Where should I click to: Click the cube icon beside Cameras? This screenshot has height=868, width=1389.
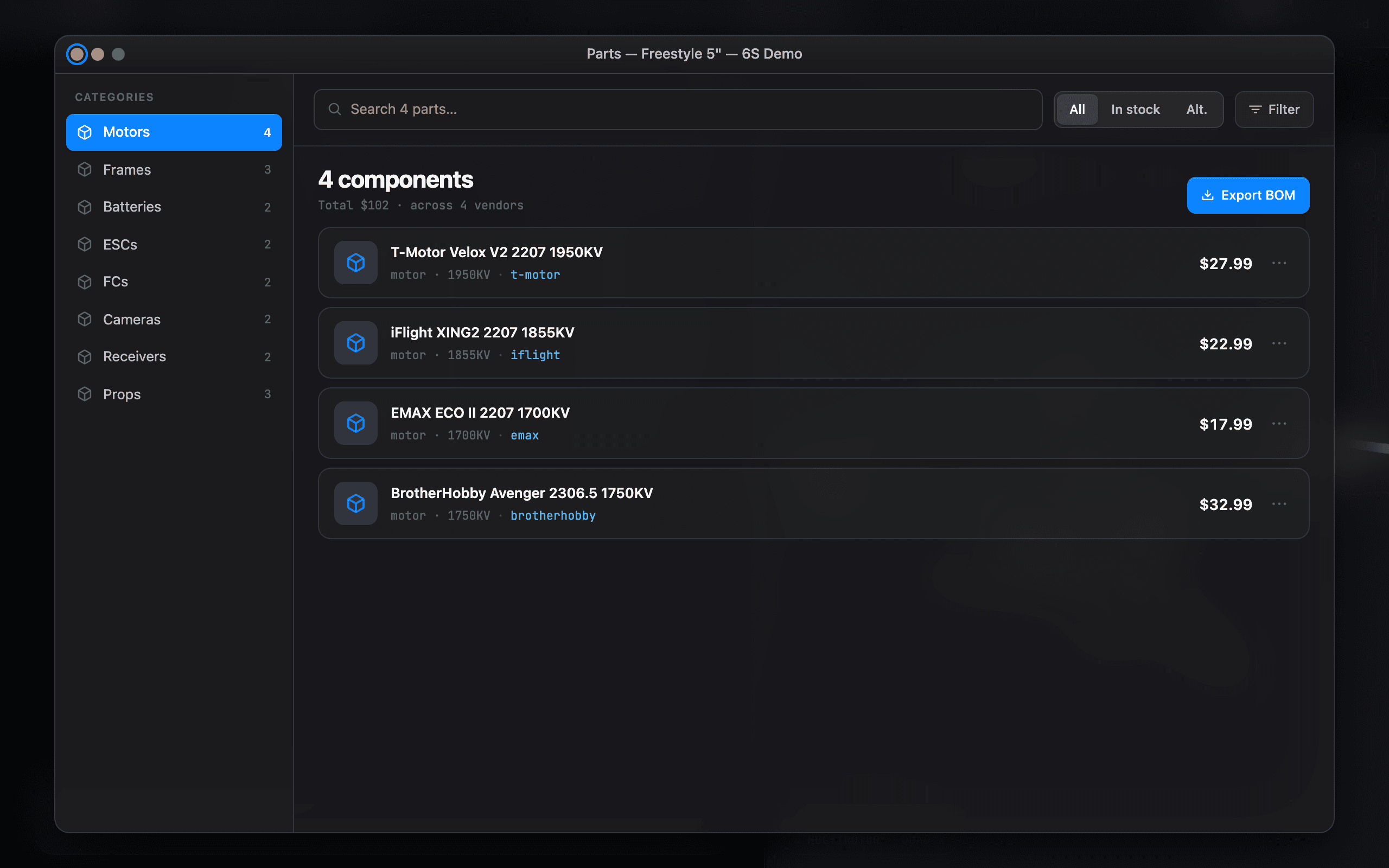tap(85, 319)
